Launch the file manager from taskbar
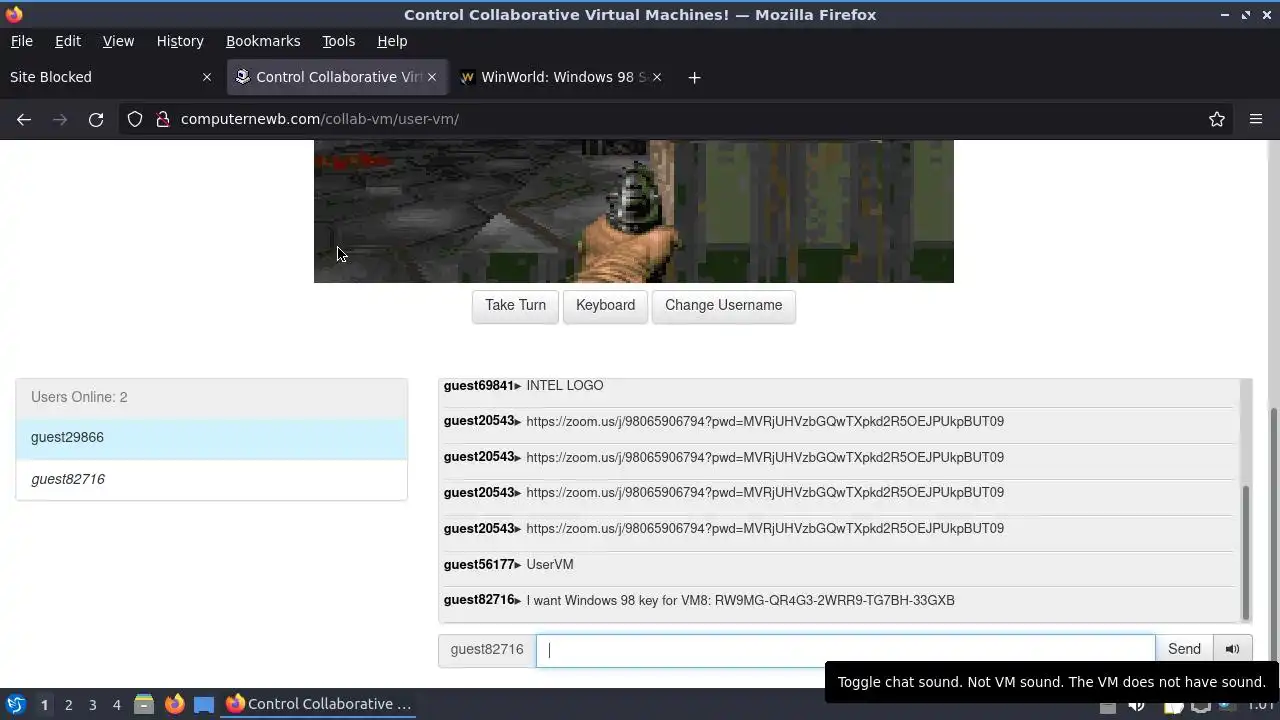This screenshot has width=1280, height=720. pyautogui.click(x=144, y=704)
